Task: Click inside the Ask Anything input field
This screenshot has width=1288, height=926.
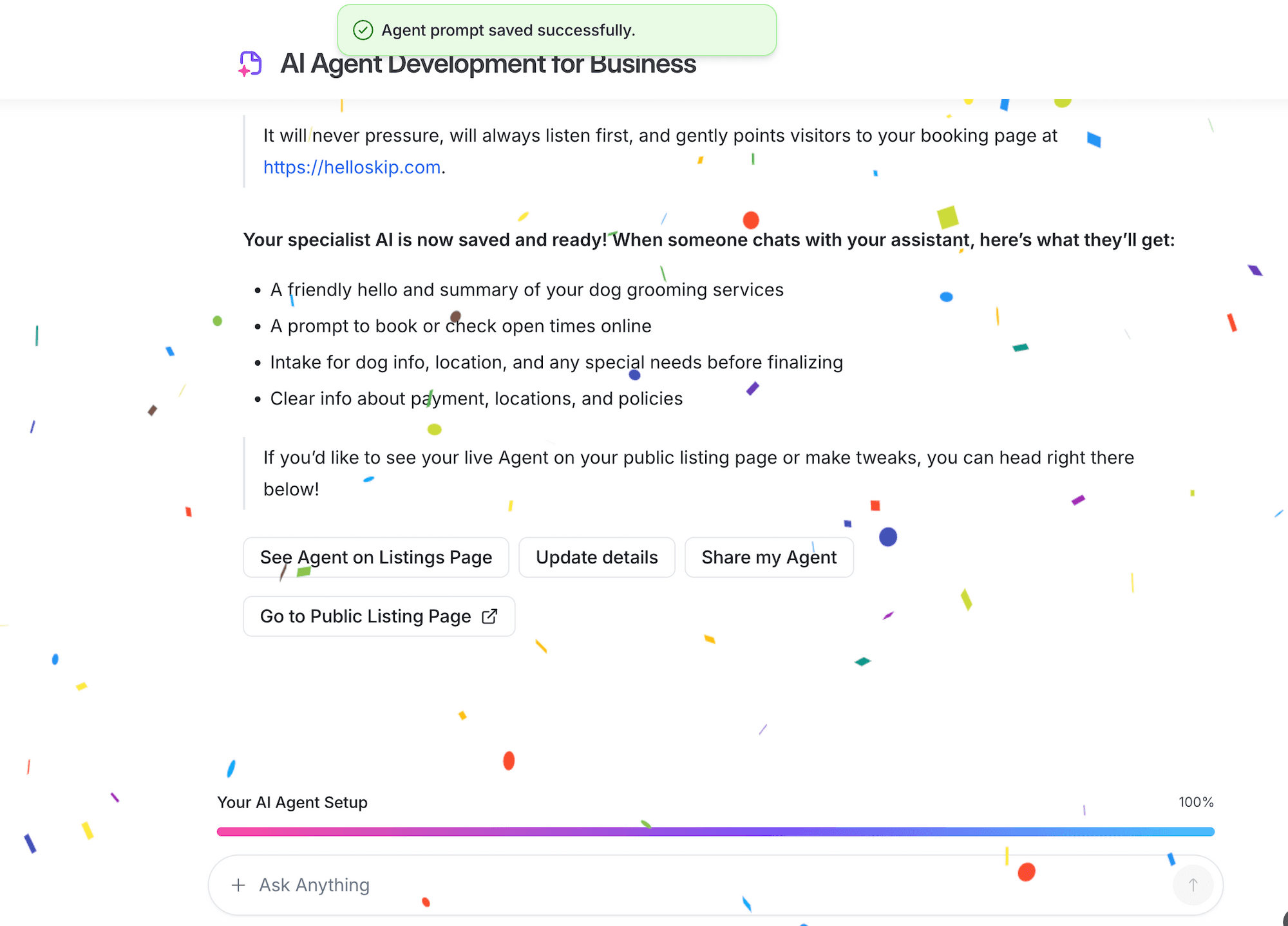Action: (x=451, y=885)
